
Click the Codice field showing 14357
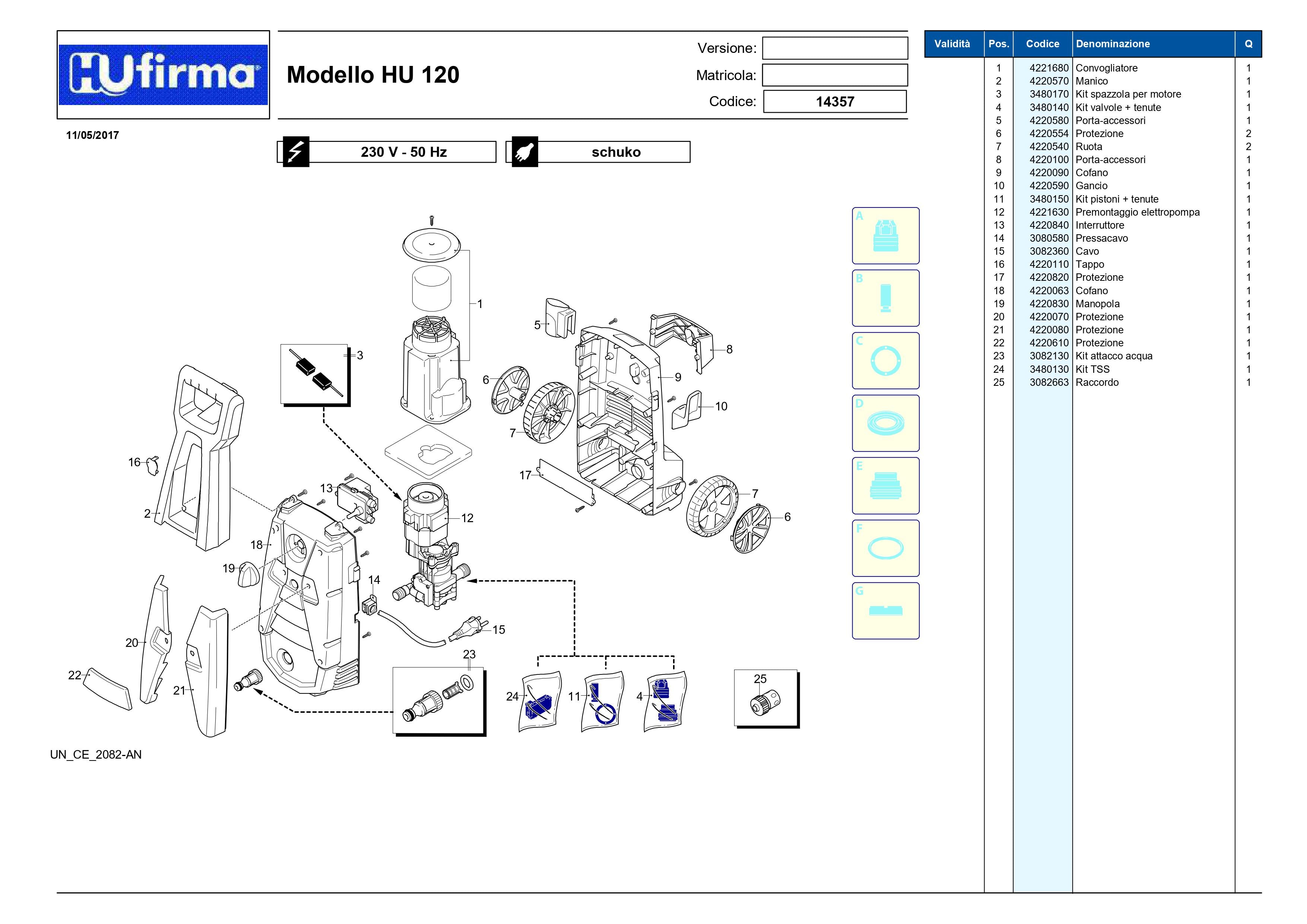click(835, 101)
